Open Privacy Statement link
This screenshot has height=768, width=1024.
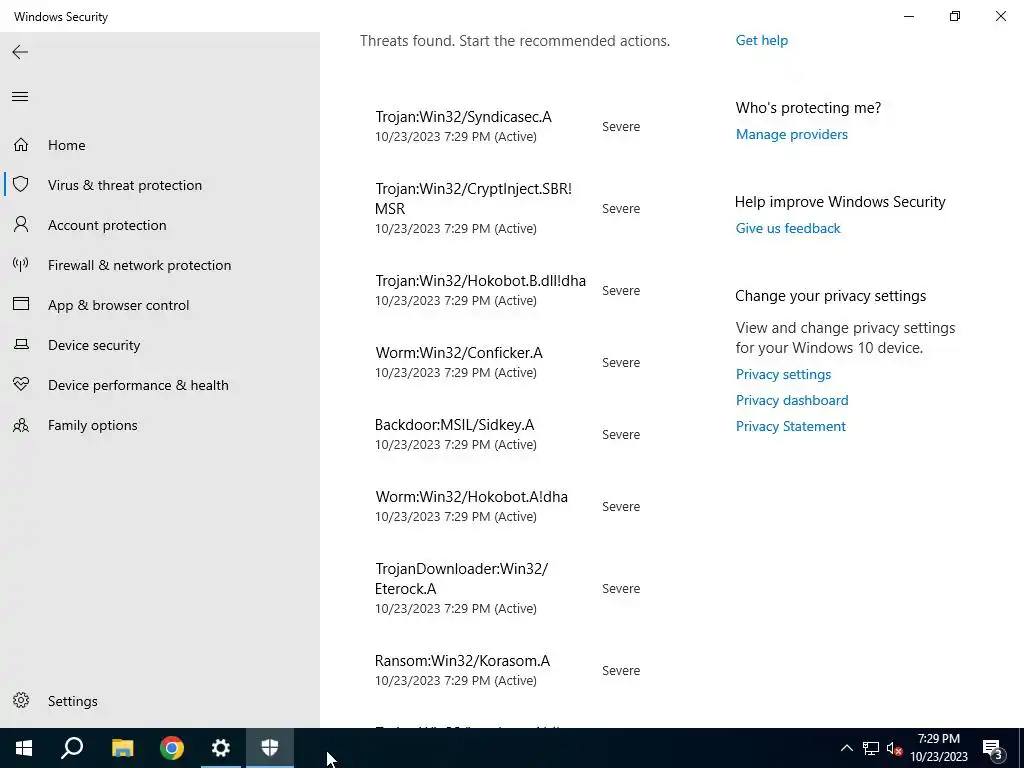click(x=790, y=426)
